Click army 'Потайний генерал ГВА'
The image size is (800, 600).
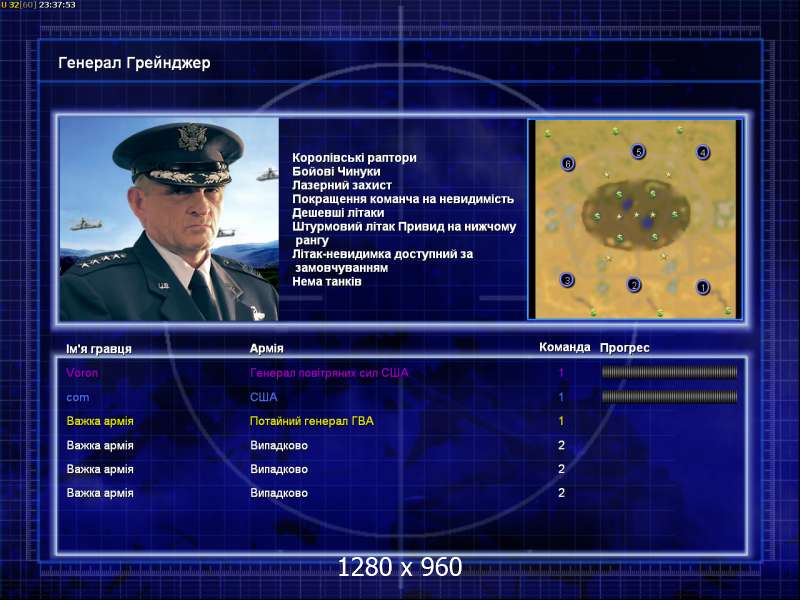(312, 421)
